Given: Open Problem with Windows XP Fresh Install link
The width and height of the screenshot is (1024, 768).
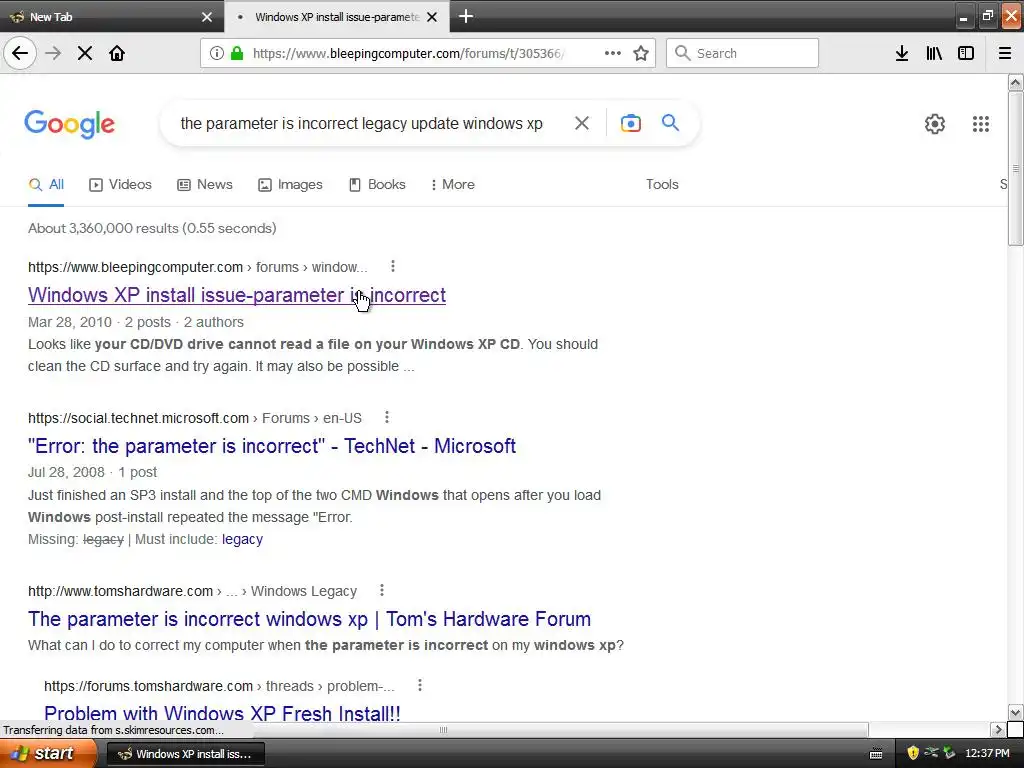Looking at the screenshot, I should click(222, 712).
